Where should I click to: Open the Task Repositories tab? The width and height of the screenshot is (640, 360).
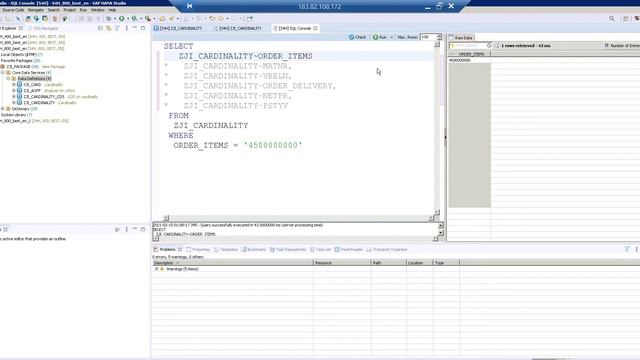pyautogui.click(x=288, y=249)
